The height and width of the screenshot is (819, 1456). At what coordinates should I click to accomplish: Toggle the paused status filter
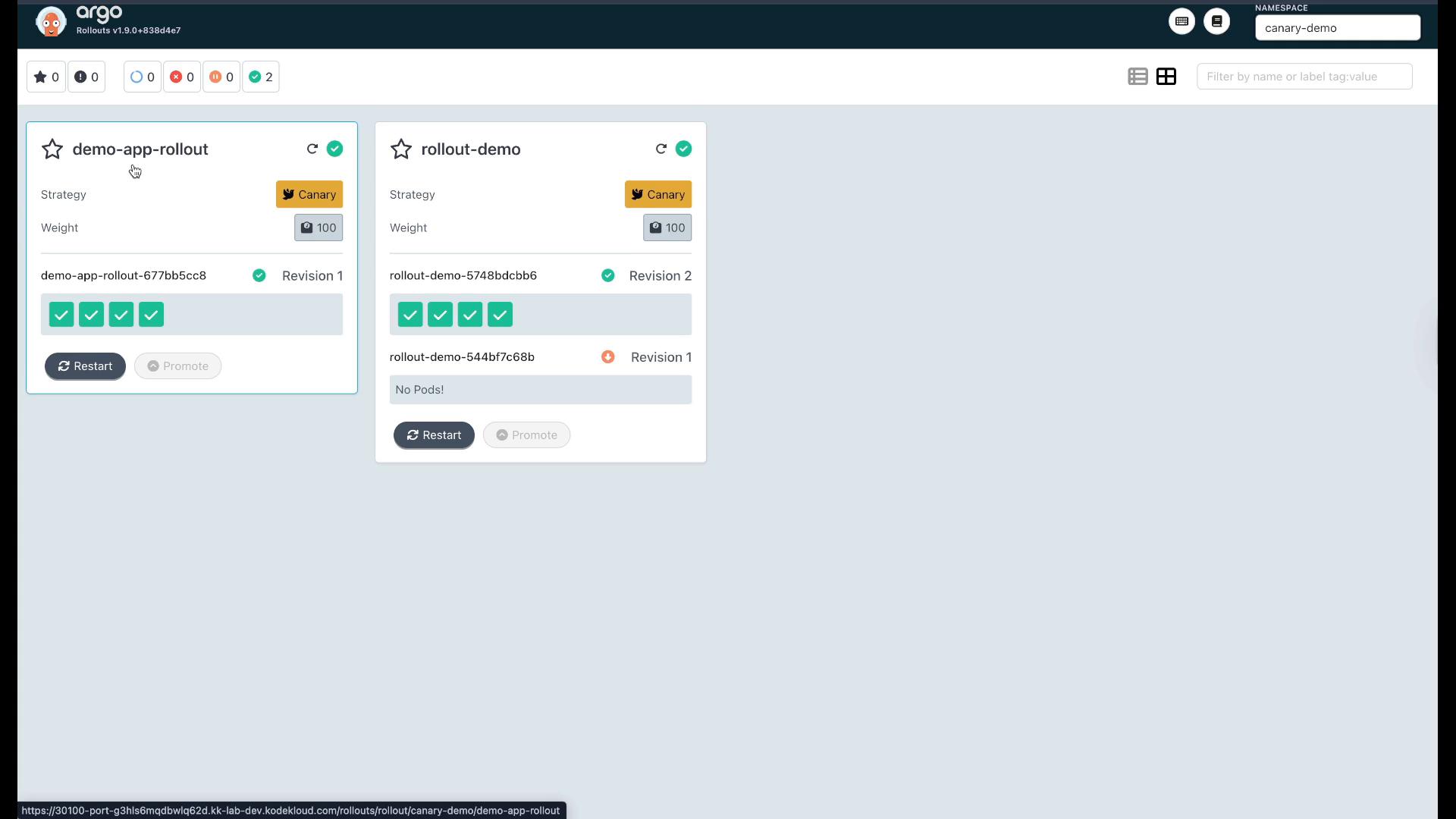point(221,77)
